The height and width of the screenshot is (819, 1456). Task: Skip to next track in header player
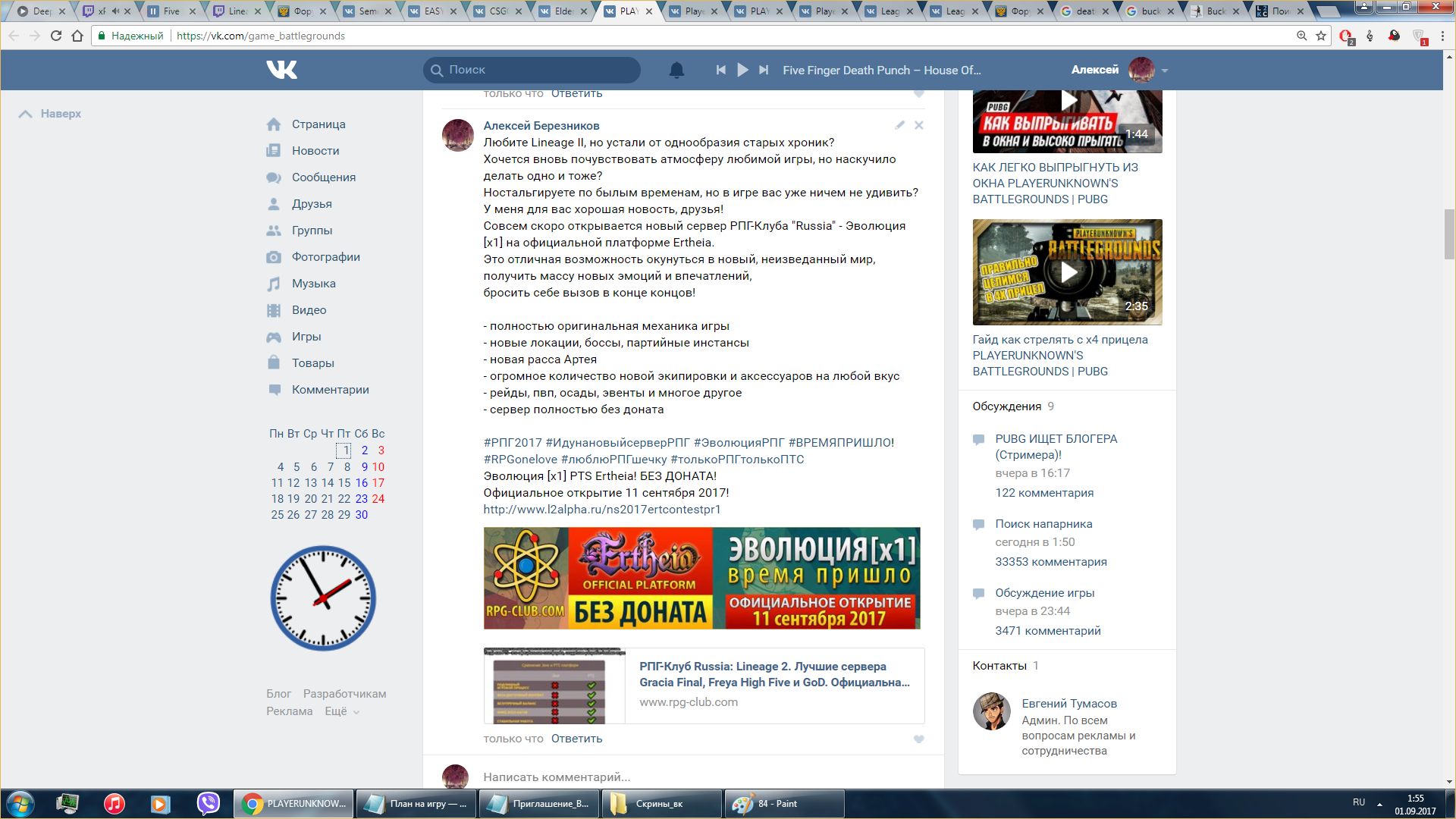(x=764, y=70)
